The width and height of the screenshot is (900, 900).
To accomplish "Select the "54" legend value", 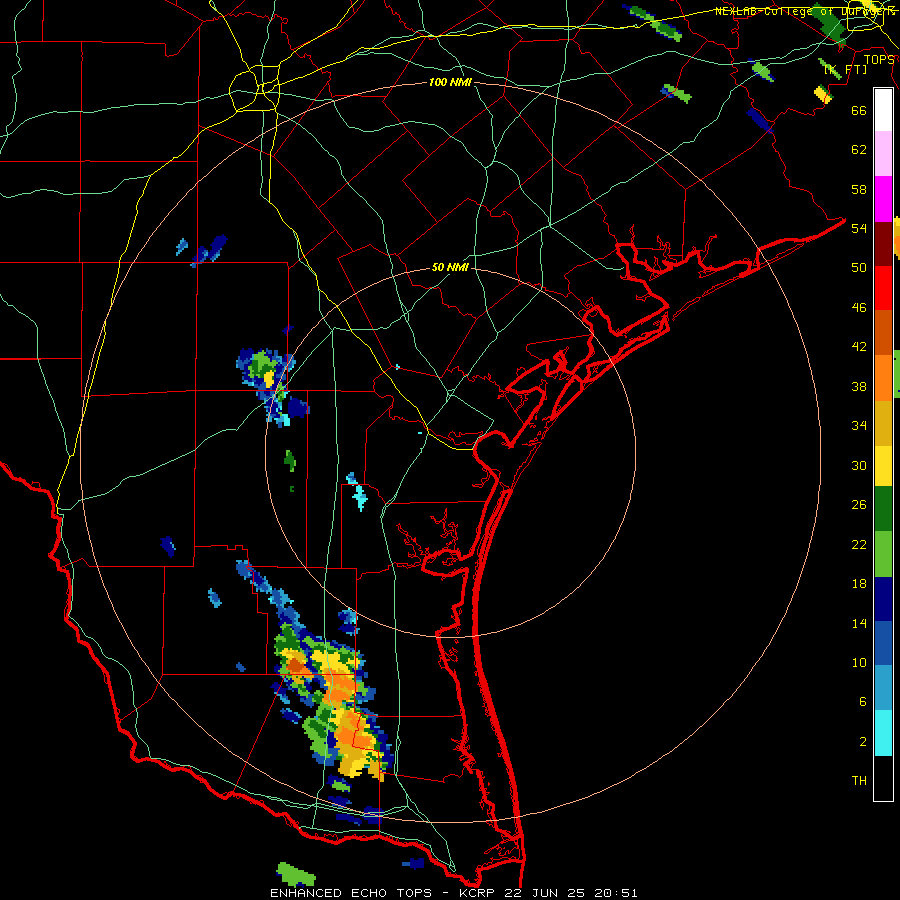I will point(859,228).
